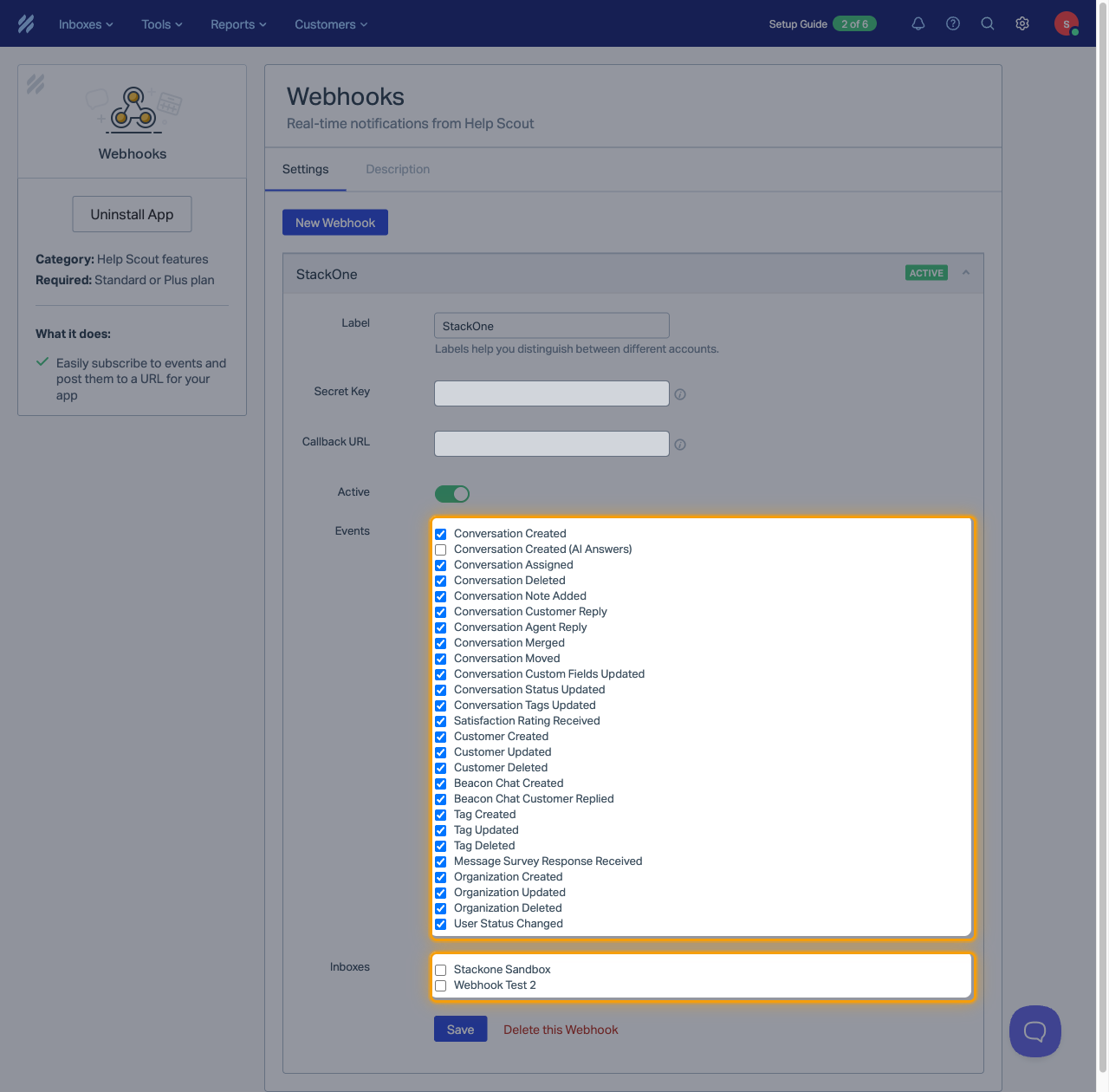This screenshot has width=1109, height=1092.
Task: Uncheck Tag Deleted event
Action: [441, 846]
